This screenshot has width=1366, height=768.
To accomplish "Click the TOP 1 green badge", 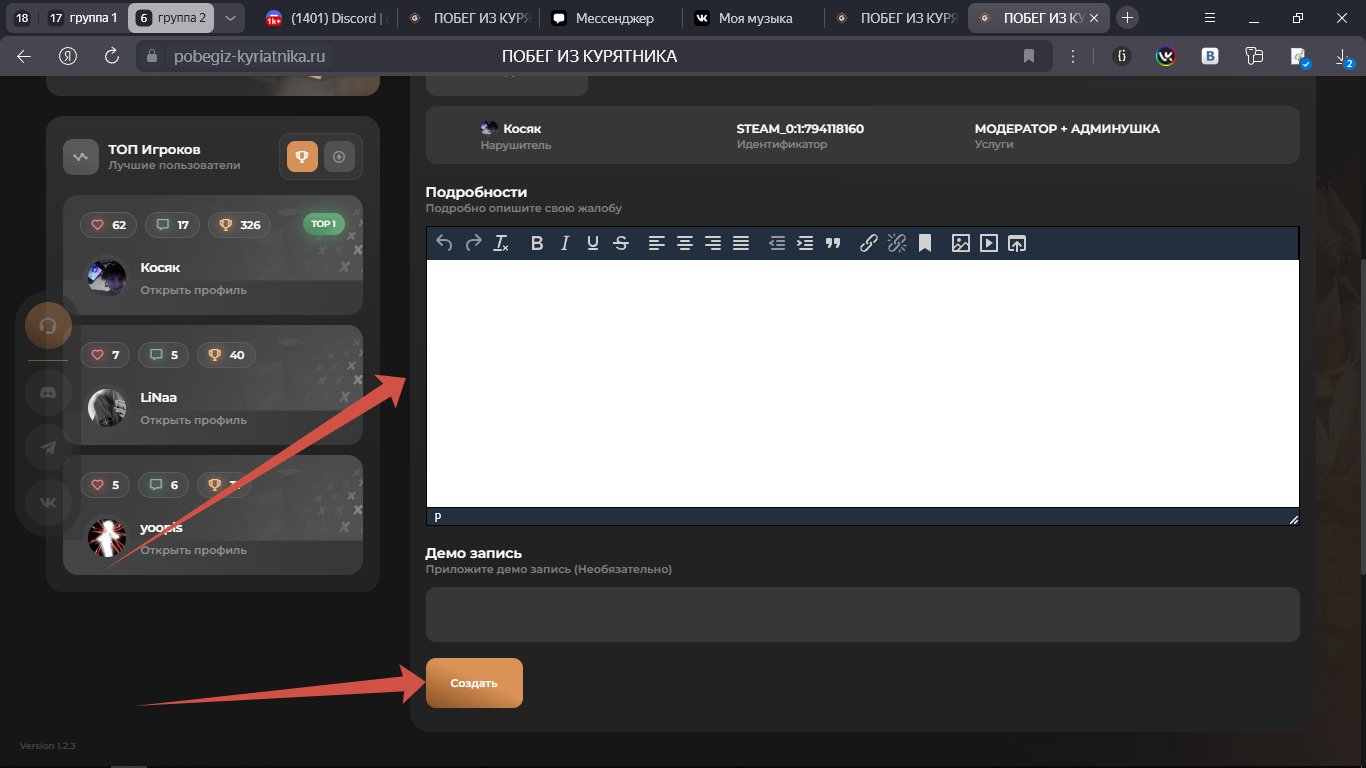I will click(x=324, y=224).
